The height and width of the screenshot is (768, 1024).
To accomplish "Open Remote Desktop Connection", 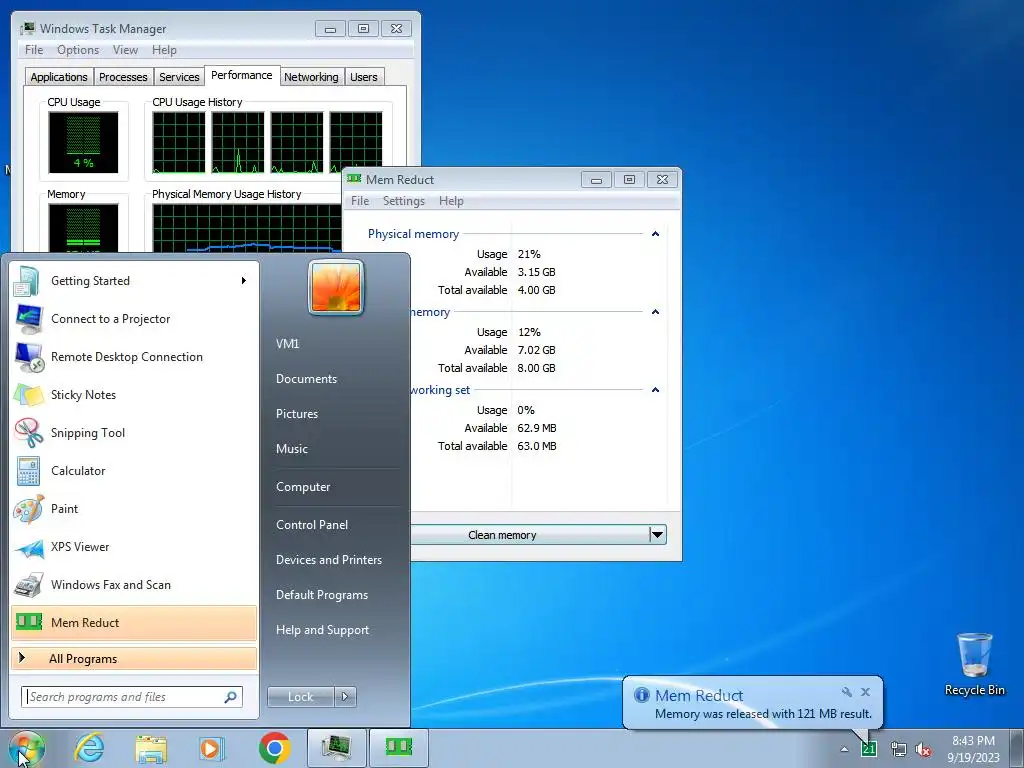I will [134, 357].
